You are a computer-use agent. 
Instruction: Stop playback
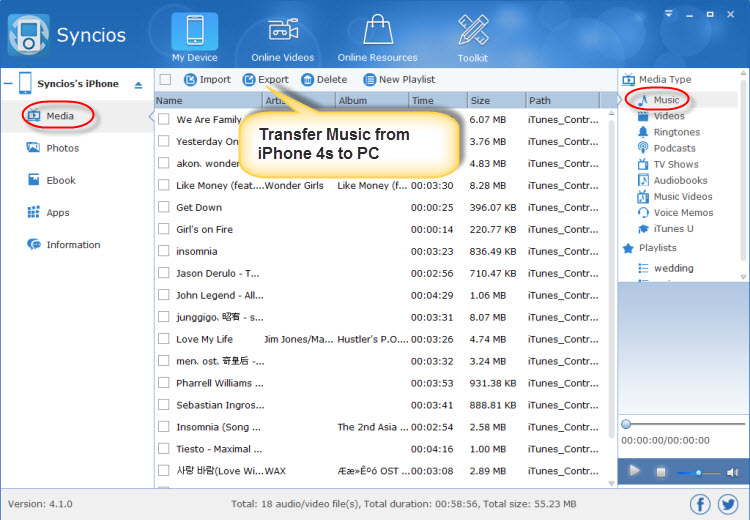coord(661,472)
